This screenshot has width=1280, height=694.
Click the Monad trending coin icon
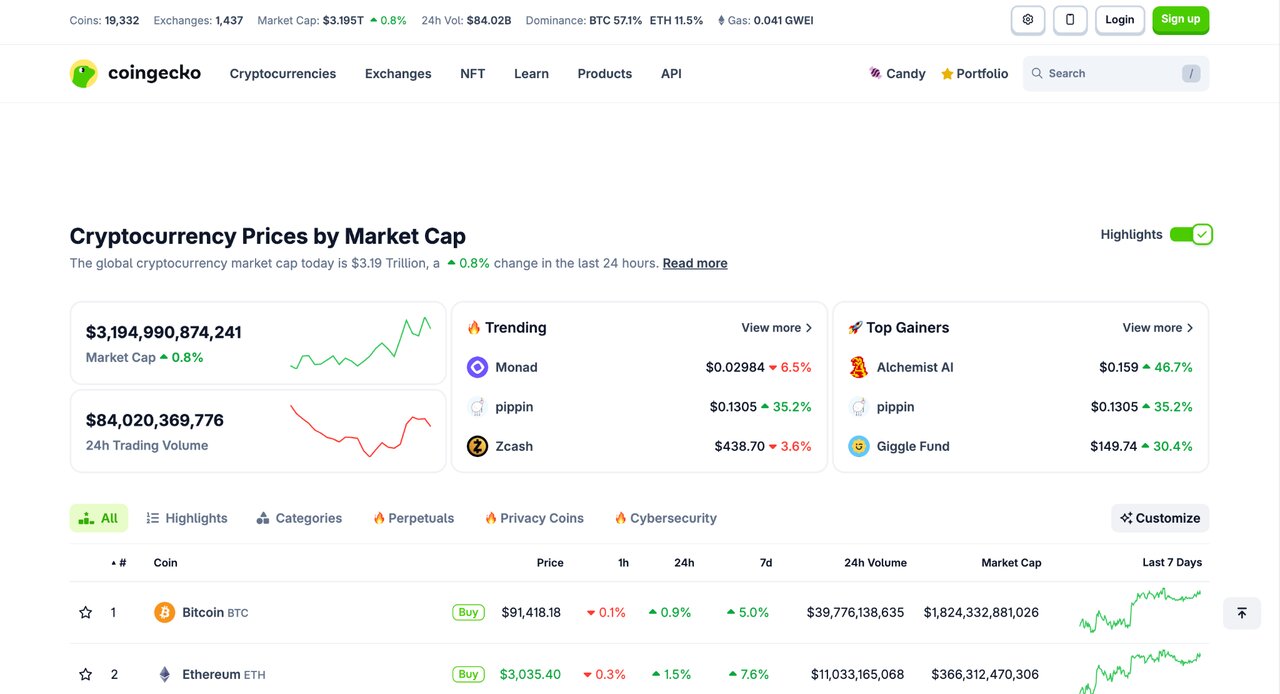tap(477, 367)
